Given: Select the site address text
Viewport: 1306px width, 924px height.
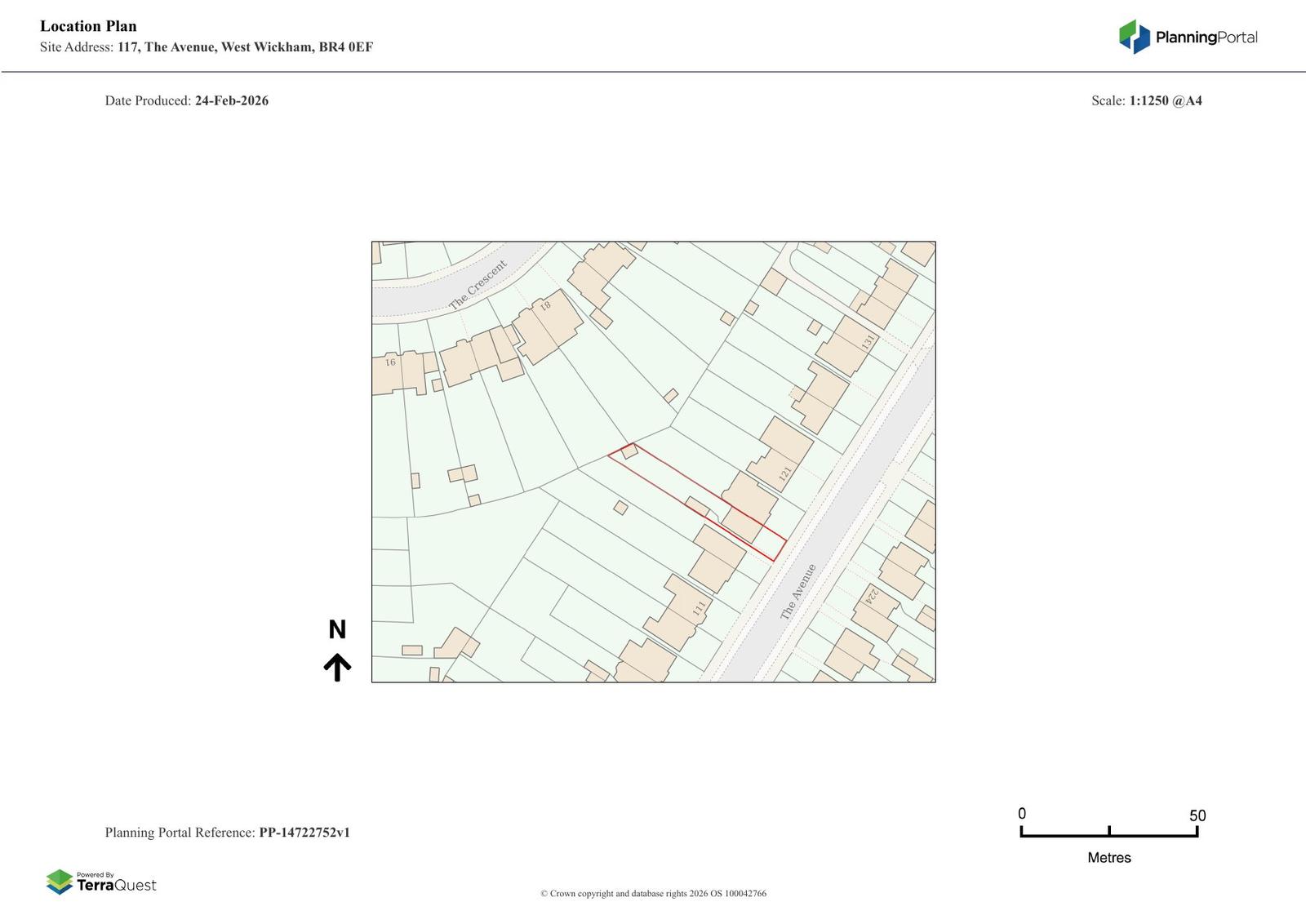Looking at the screenshot, I should (x=245, y=47).
